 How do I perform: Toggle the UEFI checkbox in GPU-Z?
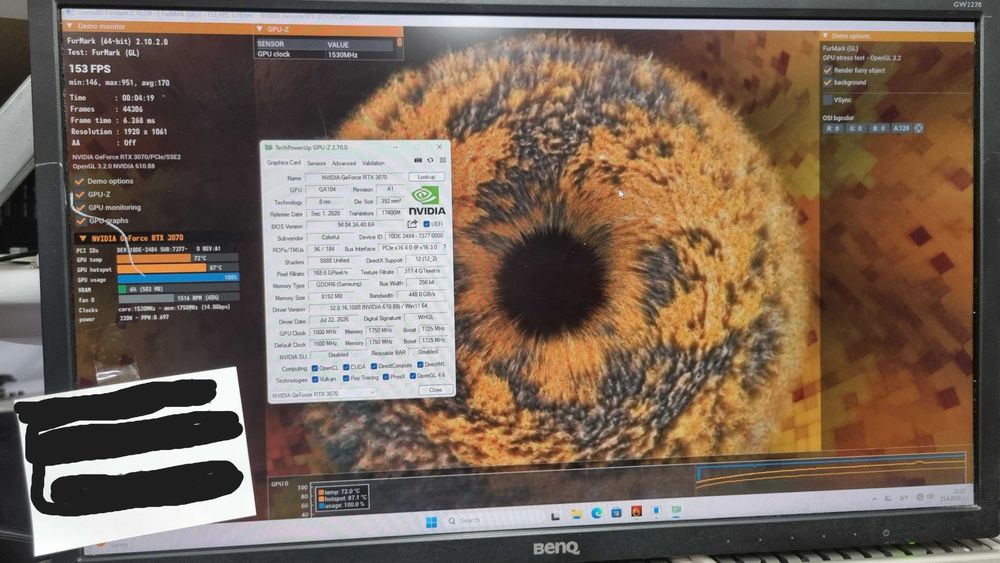tap(427, 224)
